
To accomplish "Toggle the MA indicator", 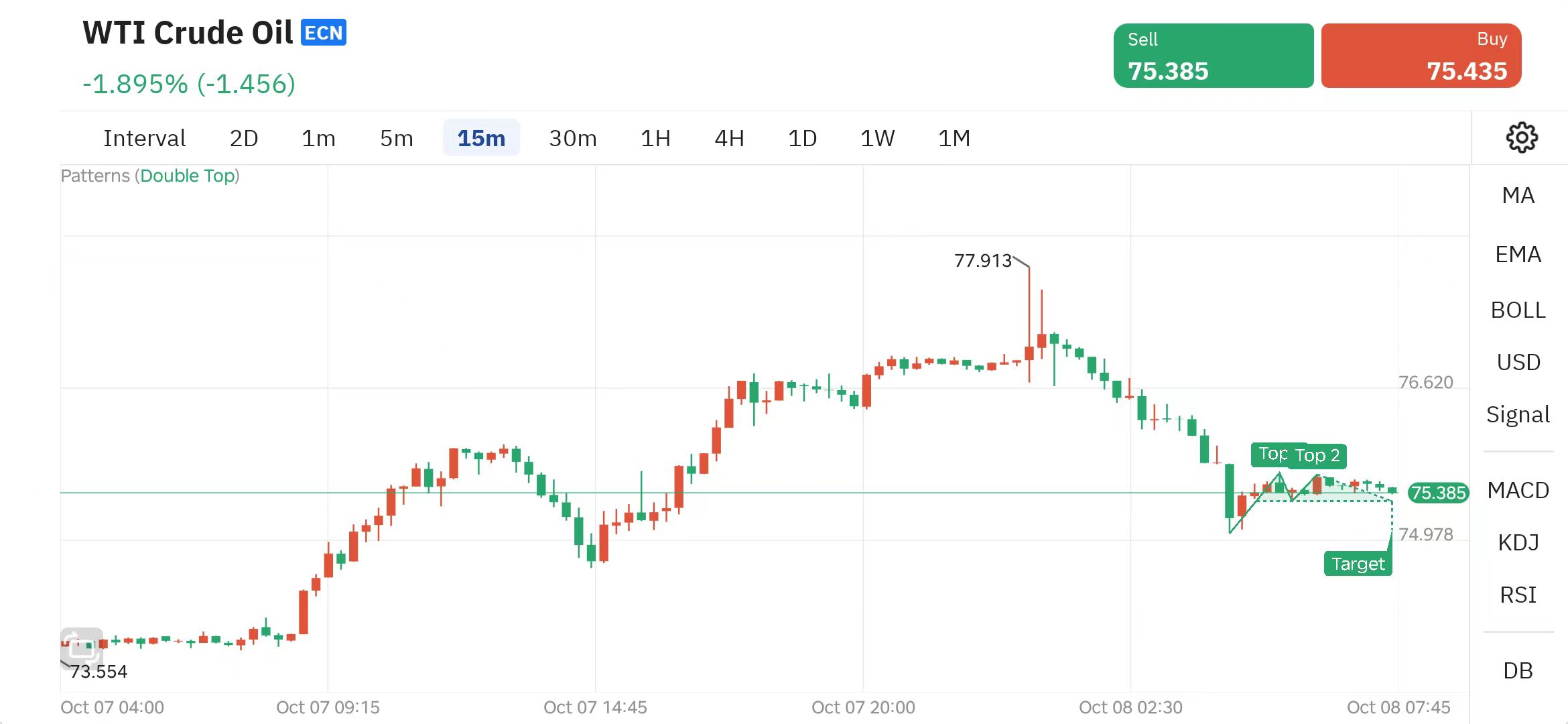I will coord(1518,195).
